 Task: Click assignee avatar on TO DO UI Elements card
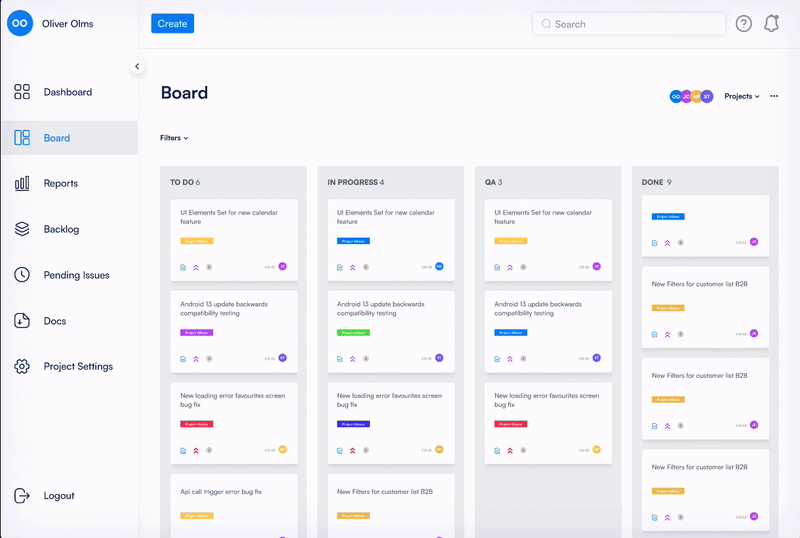pyautogui.click(x=283, y=266)
